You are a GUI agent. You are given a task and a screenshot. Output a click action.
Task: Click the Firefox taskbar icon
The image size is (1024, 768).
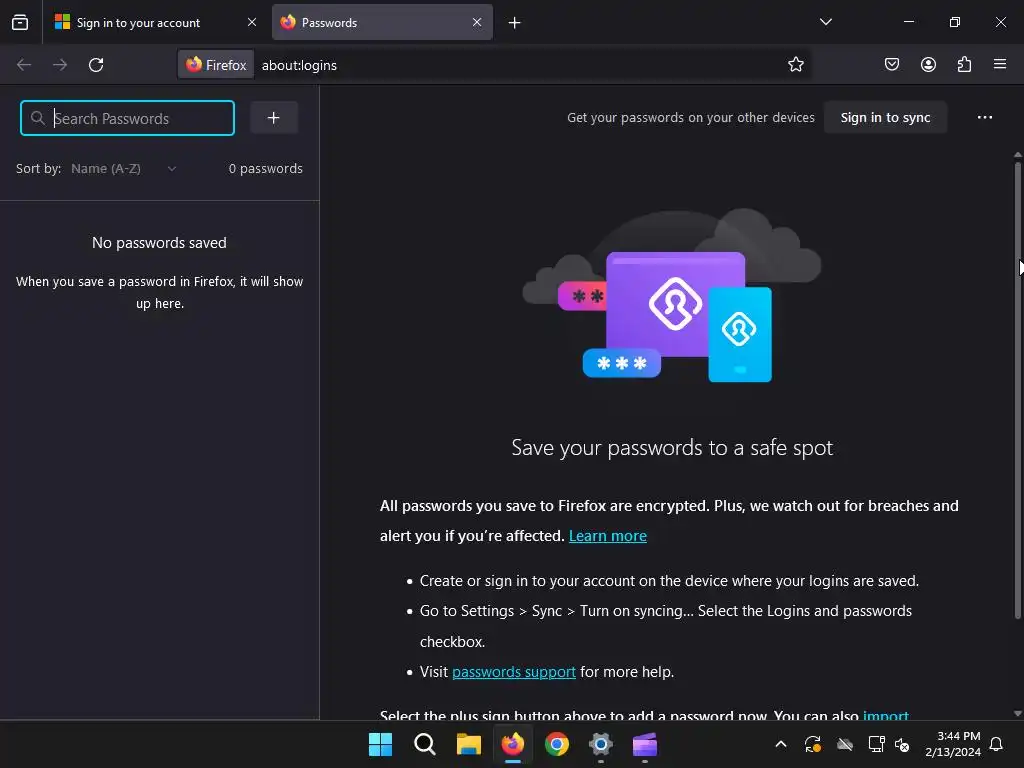coord(513,744)
